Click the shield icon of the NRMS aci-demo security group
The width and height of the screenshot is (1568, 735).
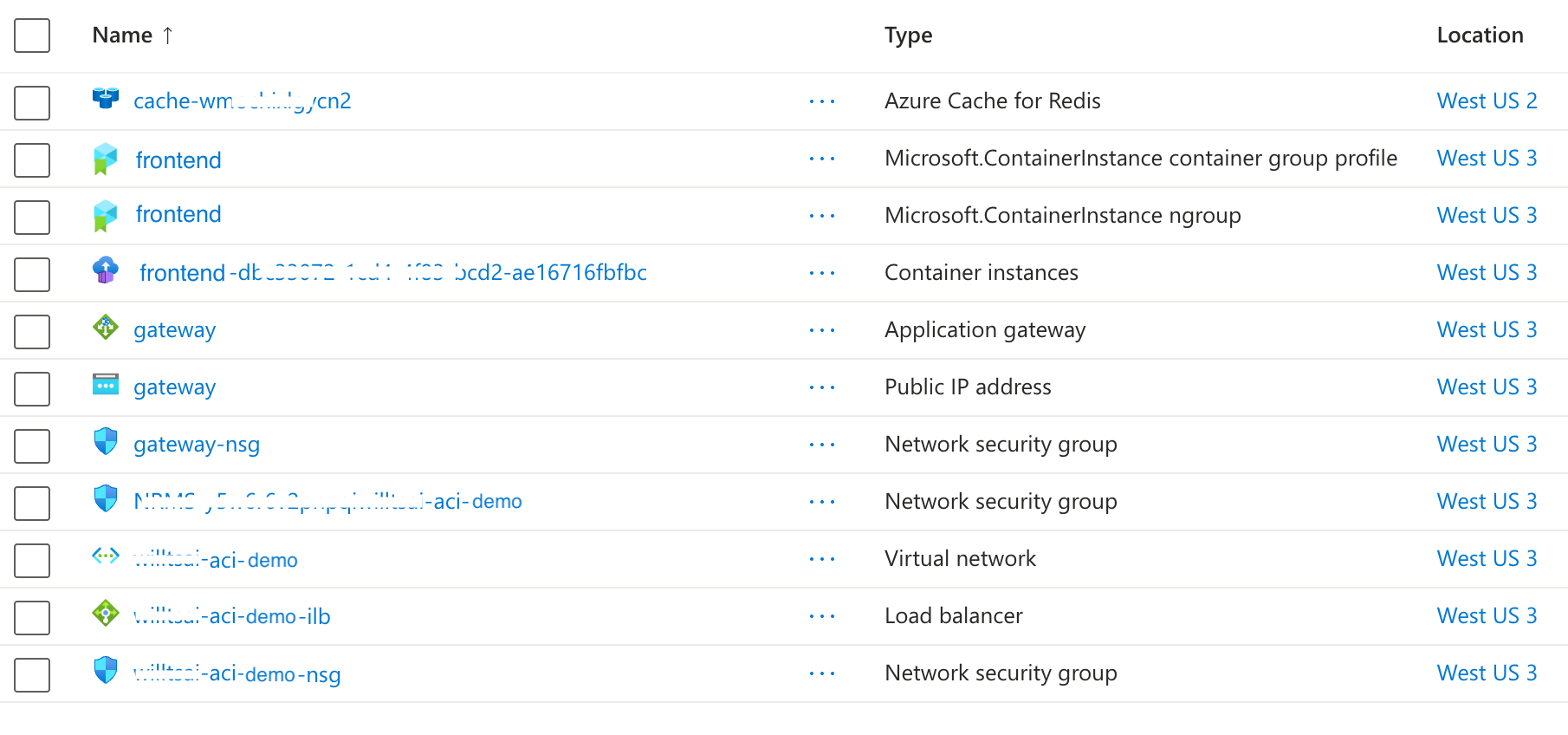pyautogui.click(x=106, y=498)
